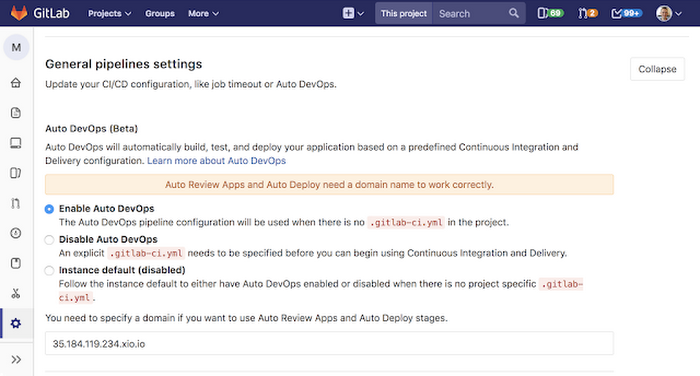
Task: Click the Auto DevOps (Beta) heading
Action: [92, 129]
